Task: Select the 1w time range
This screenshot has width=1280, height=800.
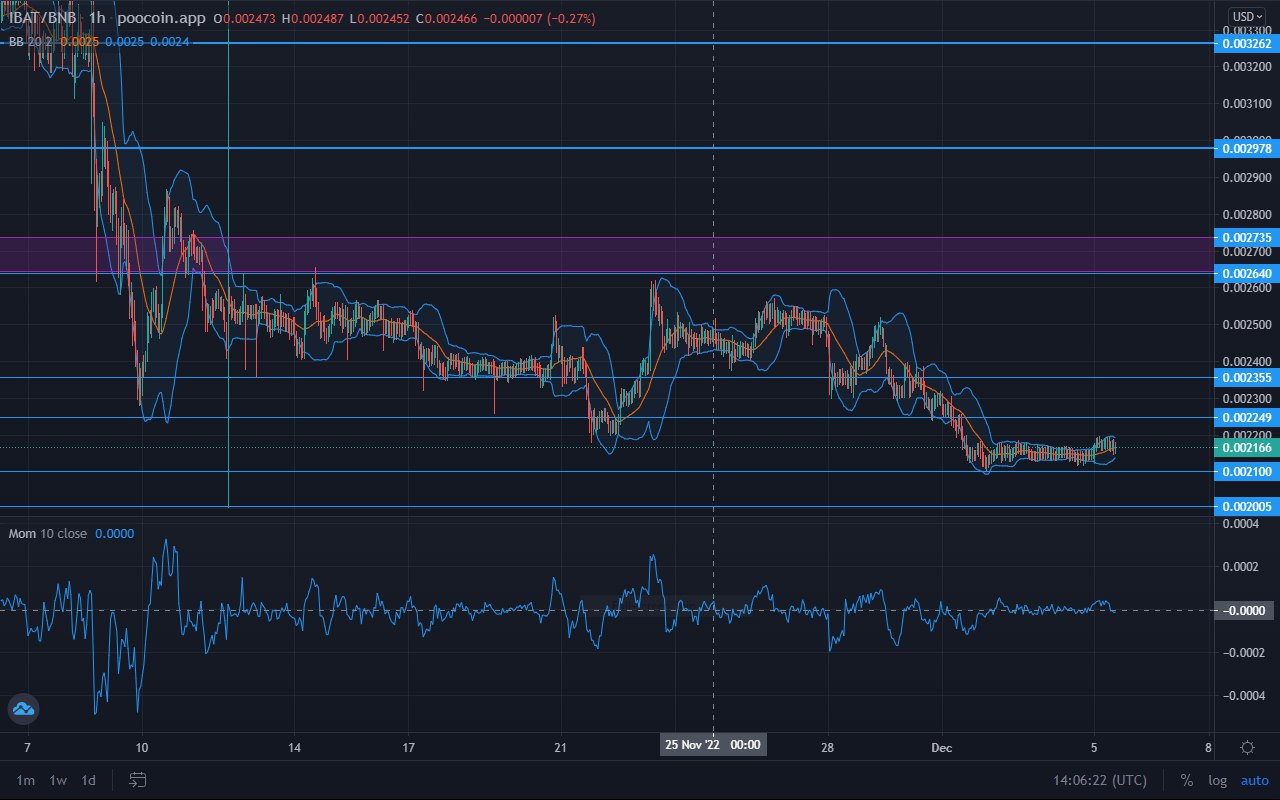Action: click(58, 780)
